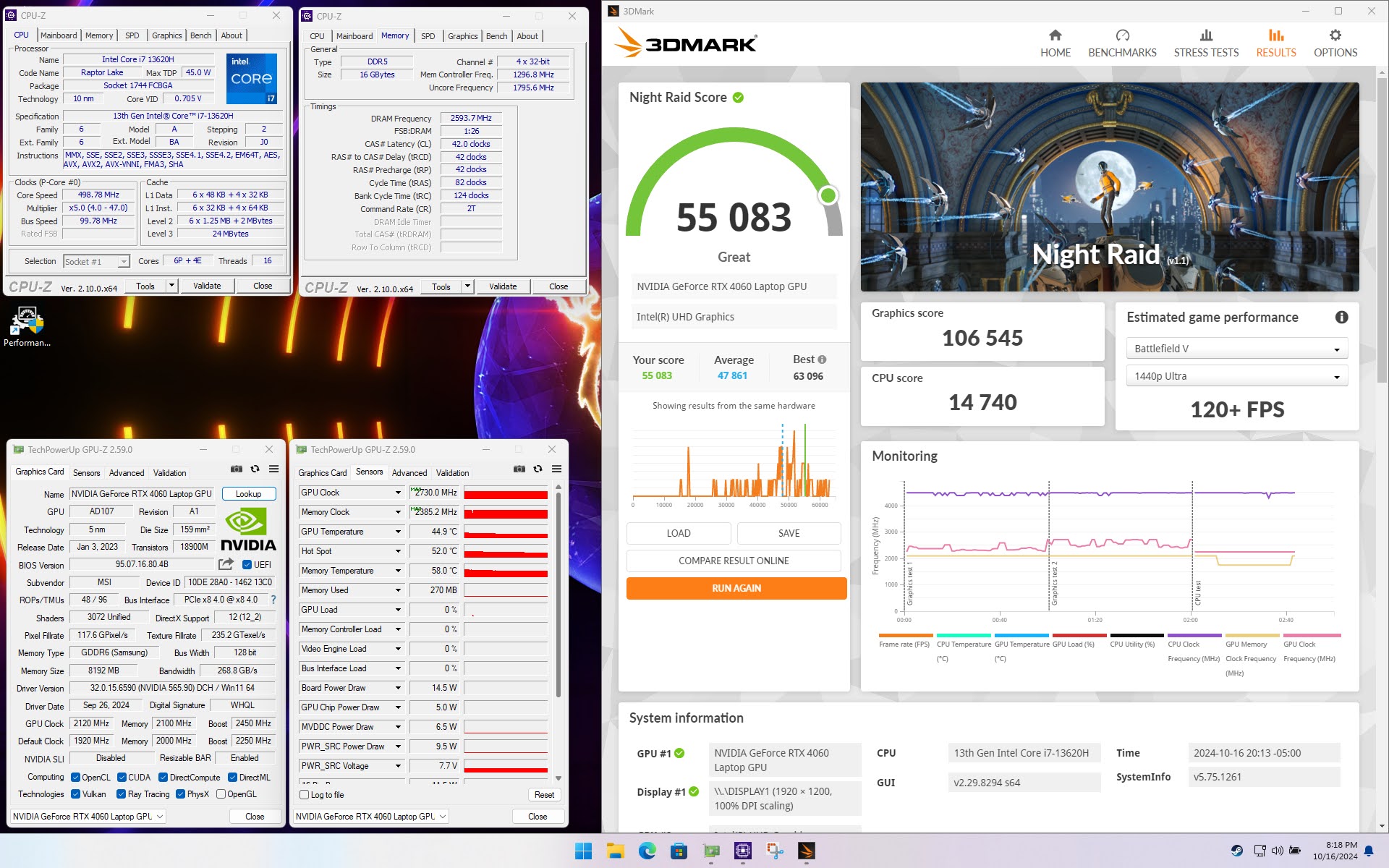Open Memory Clock sensor dropdown
1389x868 pixels.
[x=397, y=512]
